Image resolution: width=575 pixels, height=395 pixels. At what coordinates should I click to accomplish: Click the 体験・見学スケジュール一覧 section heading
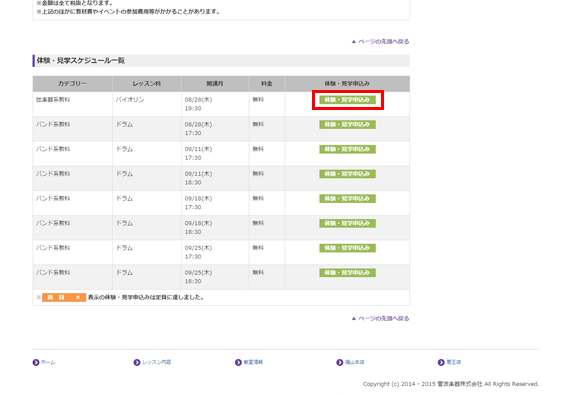81,61
